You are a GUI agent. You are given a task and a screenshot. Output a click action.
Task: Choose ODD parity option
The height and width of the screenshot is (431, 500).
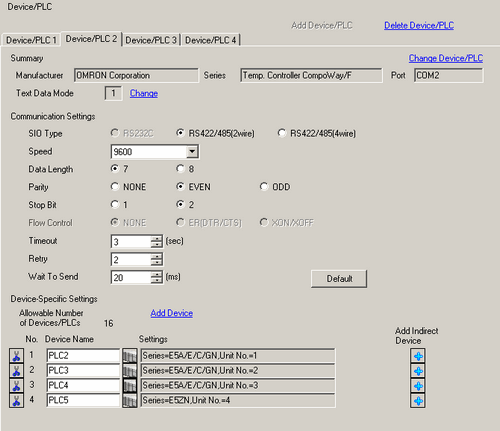click(x=275, y=187)
